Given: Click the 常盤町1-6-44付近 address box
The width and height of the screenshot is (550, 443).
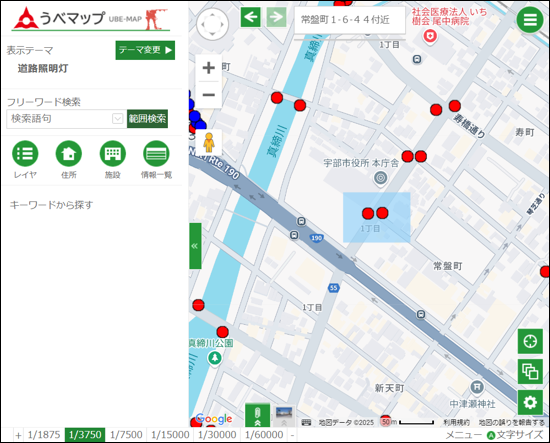Looking at the screenshot, I should point(350,20).
